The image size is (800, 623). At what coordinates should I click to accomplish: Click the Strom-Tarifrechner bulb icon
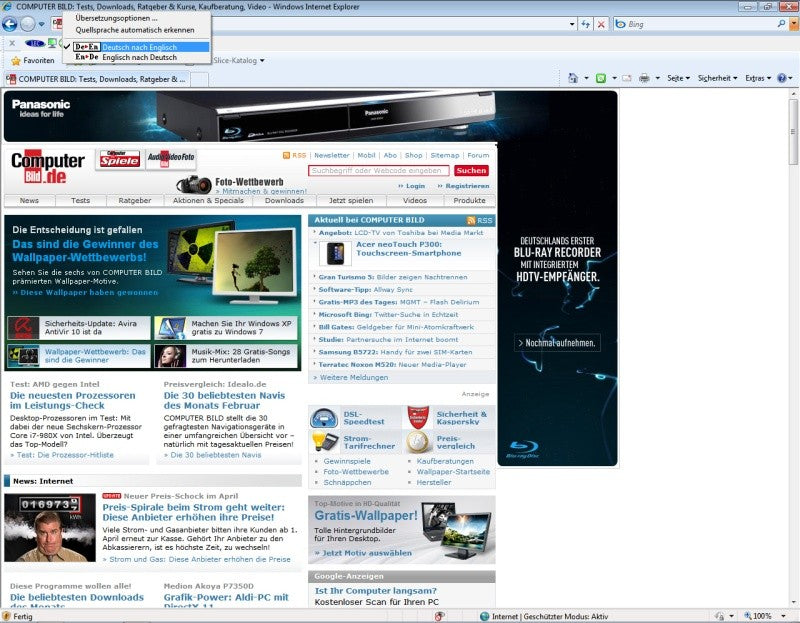[x=324, y=442]
